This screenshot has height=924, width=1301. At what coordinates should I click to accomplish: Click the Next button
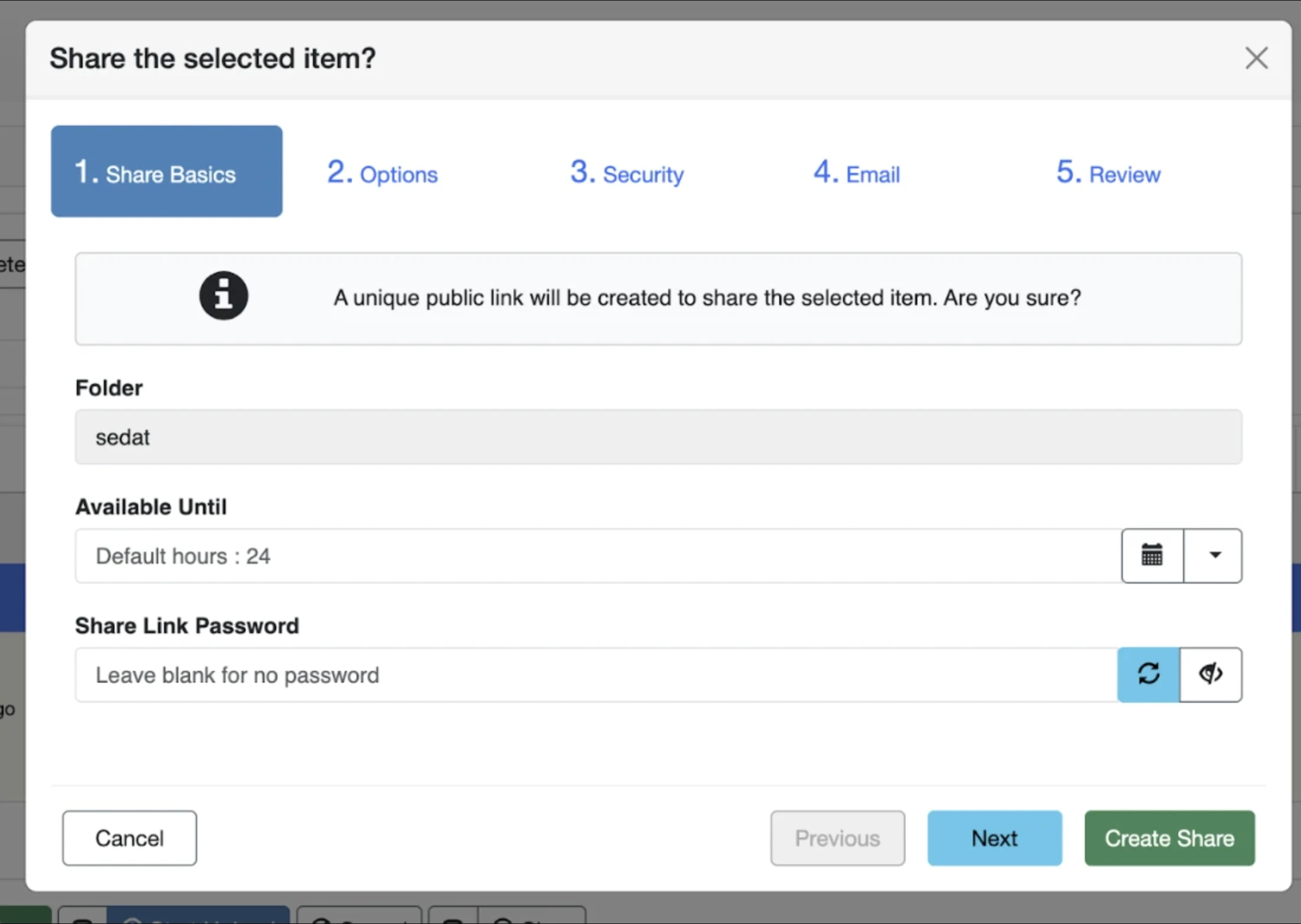click(995, 838)
